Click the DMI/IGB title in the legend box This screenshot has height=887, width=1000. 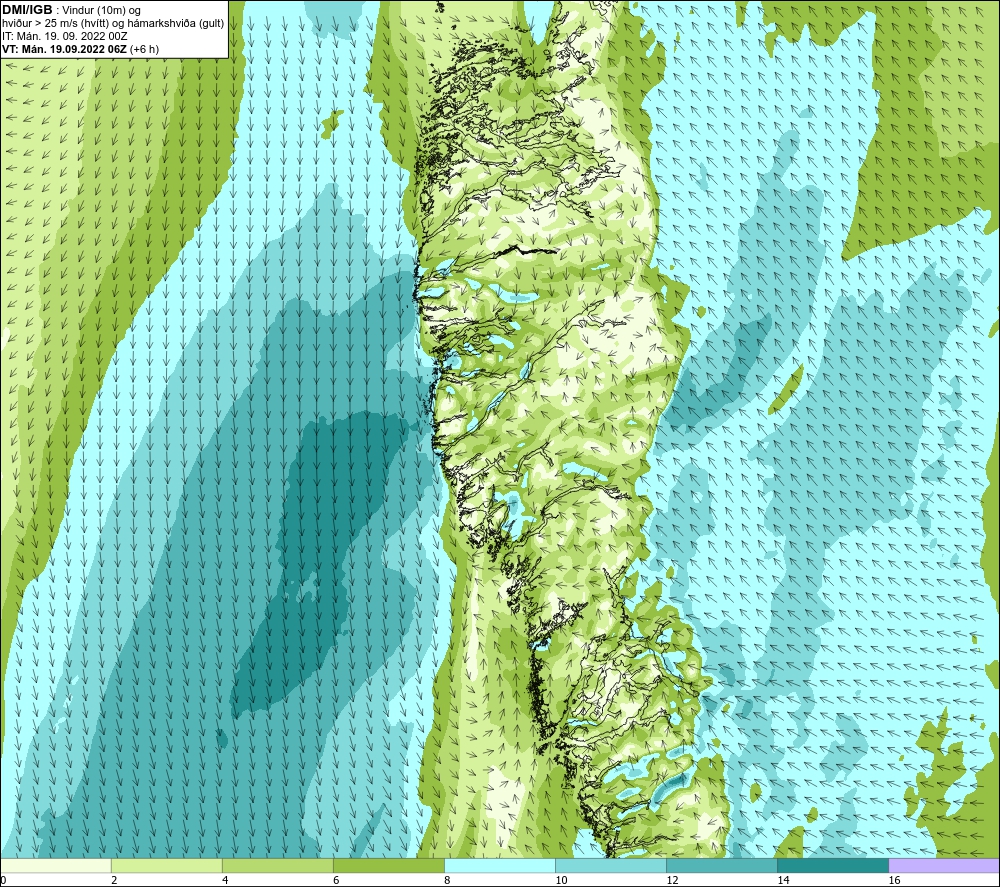pyautogui.click(x=27, y=10)
